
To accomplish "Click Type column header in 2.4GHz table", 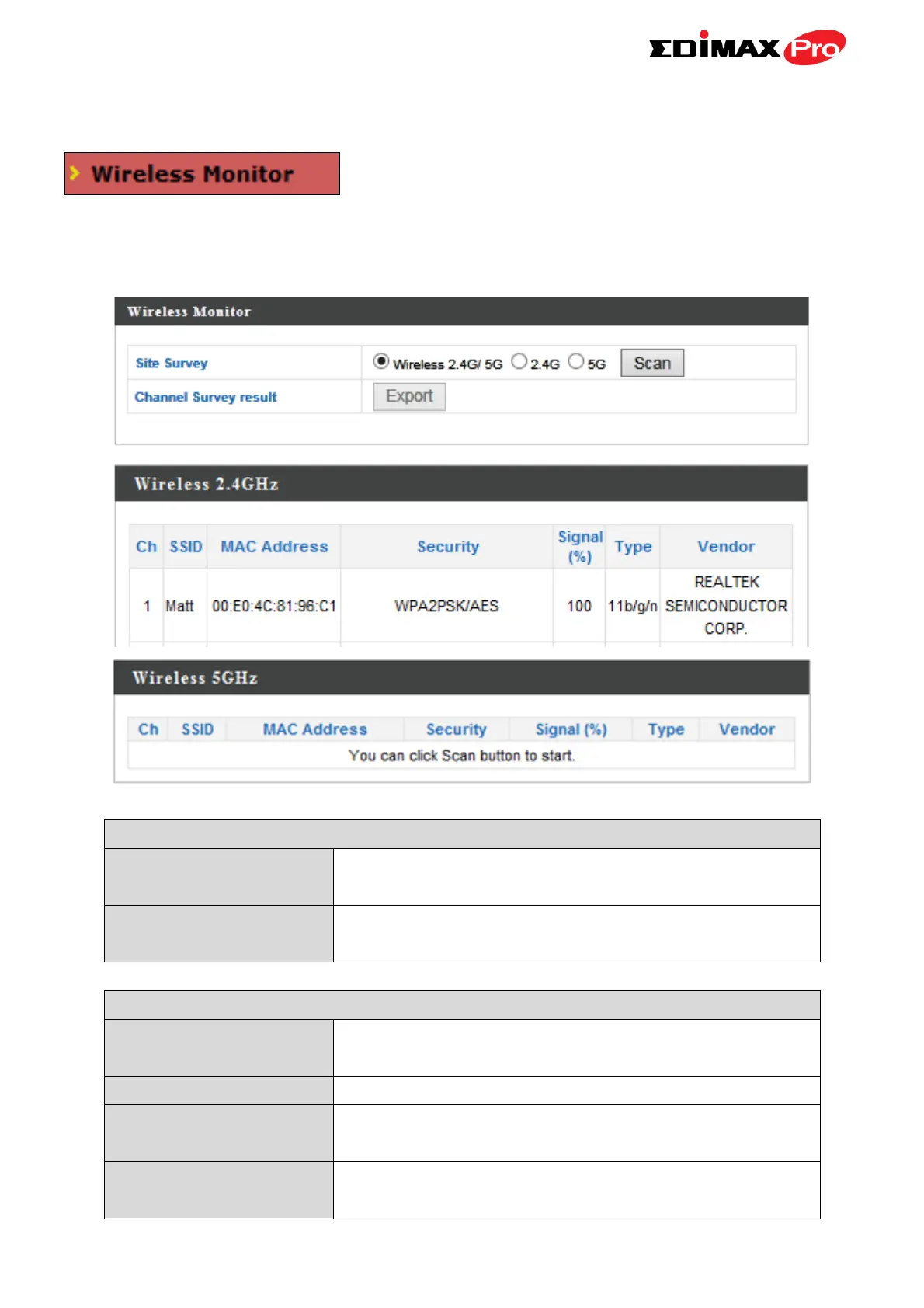I will 633,547.
